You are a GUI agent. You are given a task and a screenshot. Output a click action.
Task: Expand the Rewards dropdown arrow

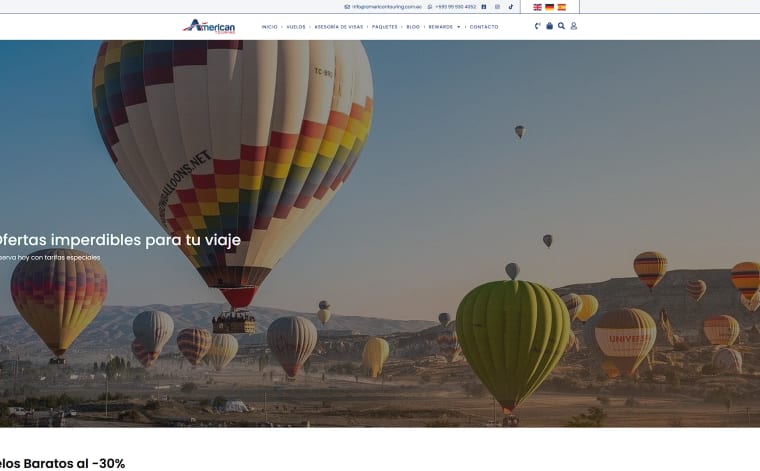pyautogui.click(x=459, y=27)
